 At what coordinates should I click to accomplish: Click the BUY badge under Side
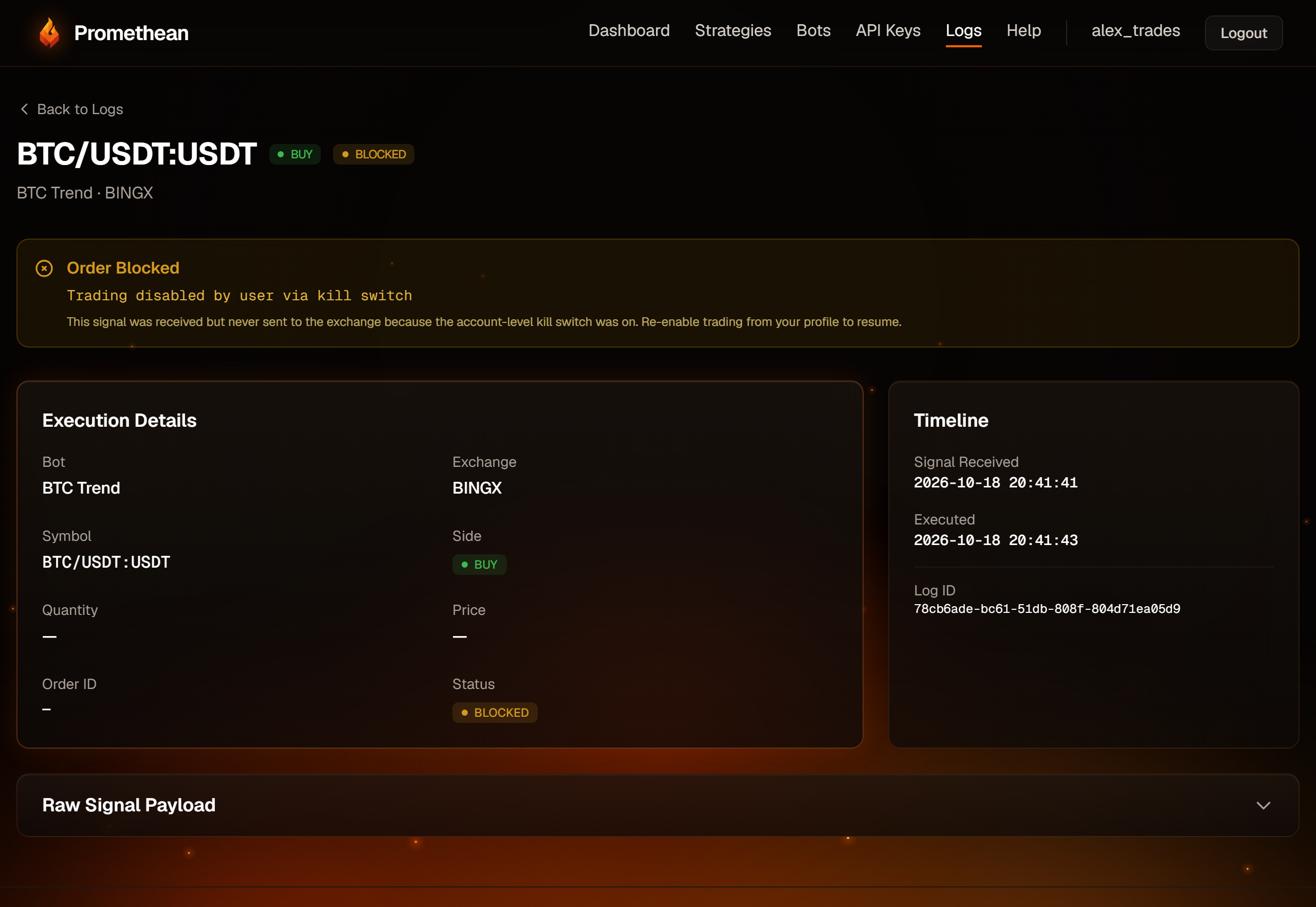479,565
